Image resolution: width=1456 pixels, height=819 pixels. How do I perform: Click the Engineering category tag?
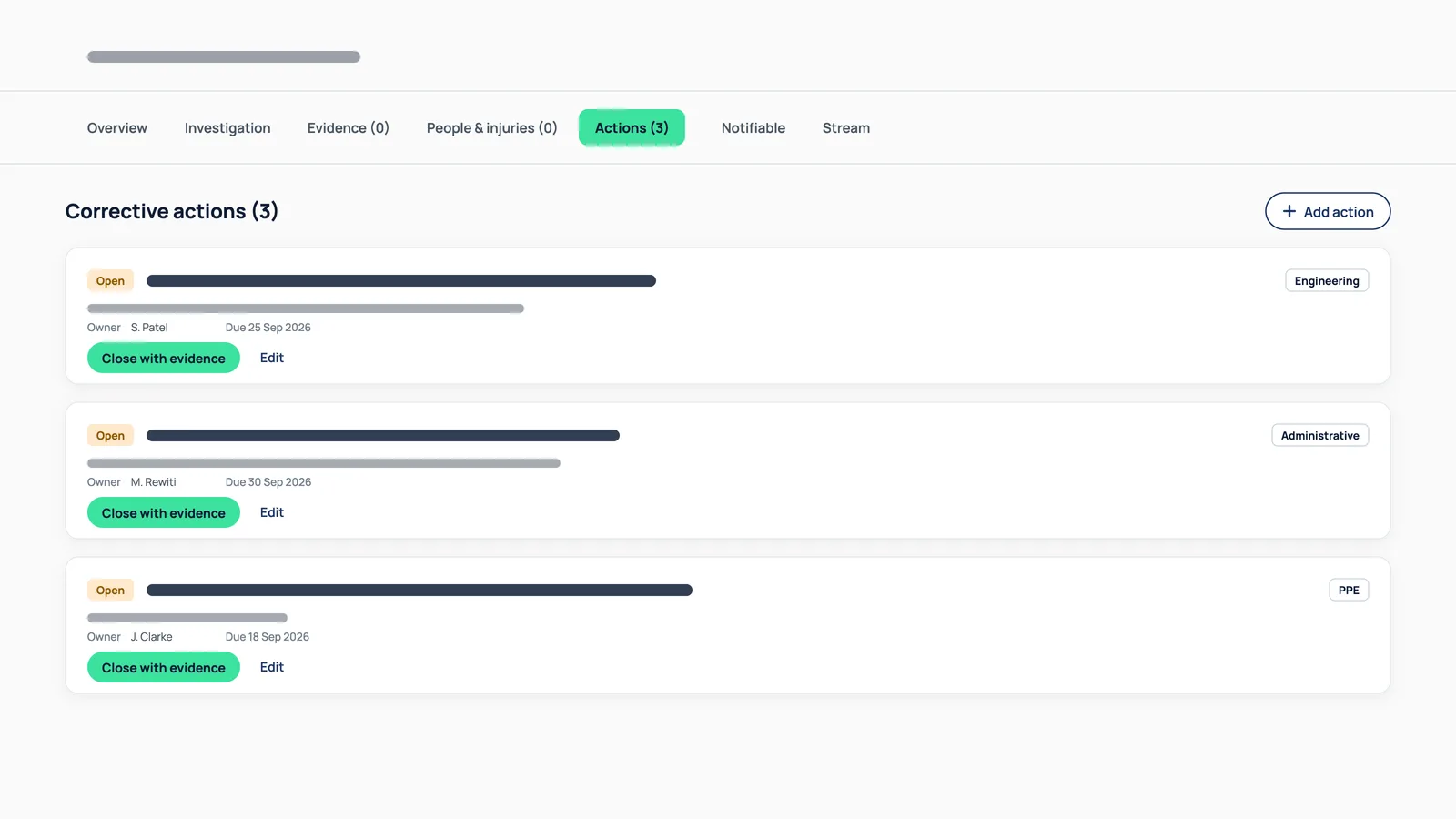pyautogui.click(x=1327, y=280)
